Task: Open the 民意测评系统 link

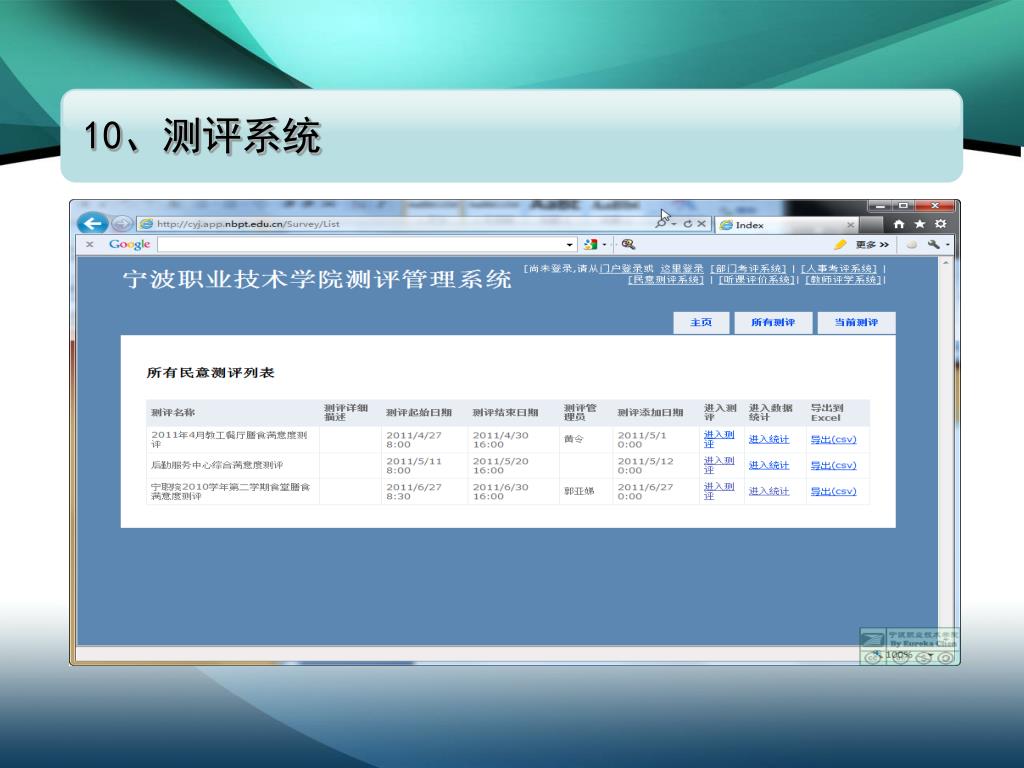Action: coord(666,280)
